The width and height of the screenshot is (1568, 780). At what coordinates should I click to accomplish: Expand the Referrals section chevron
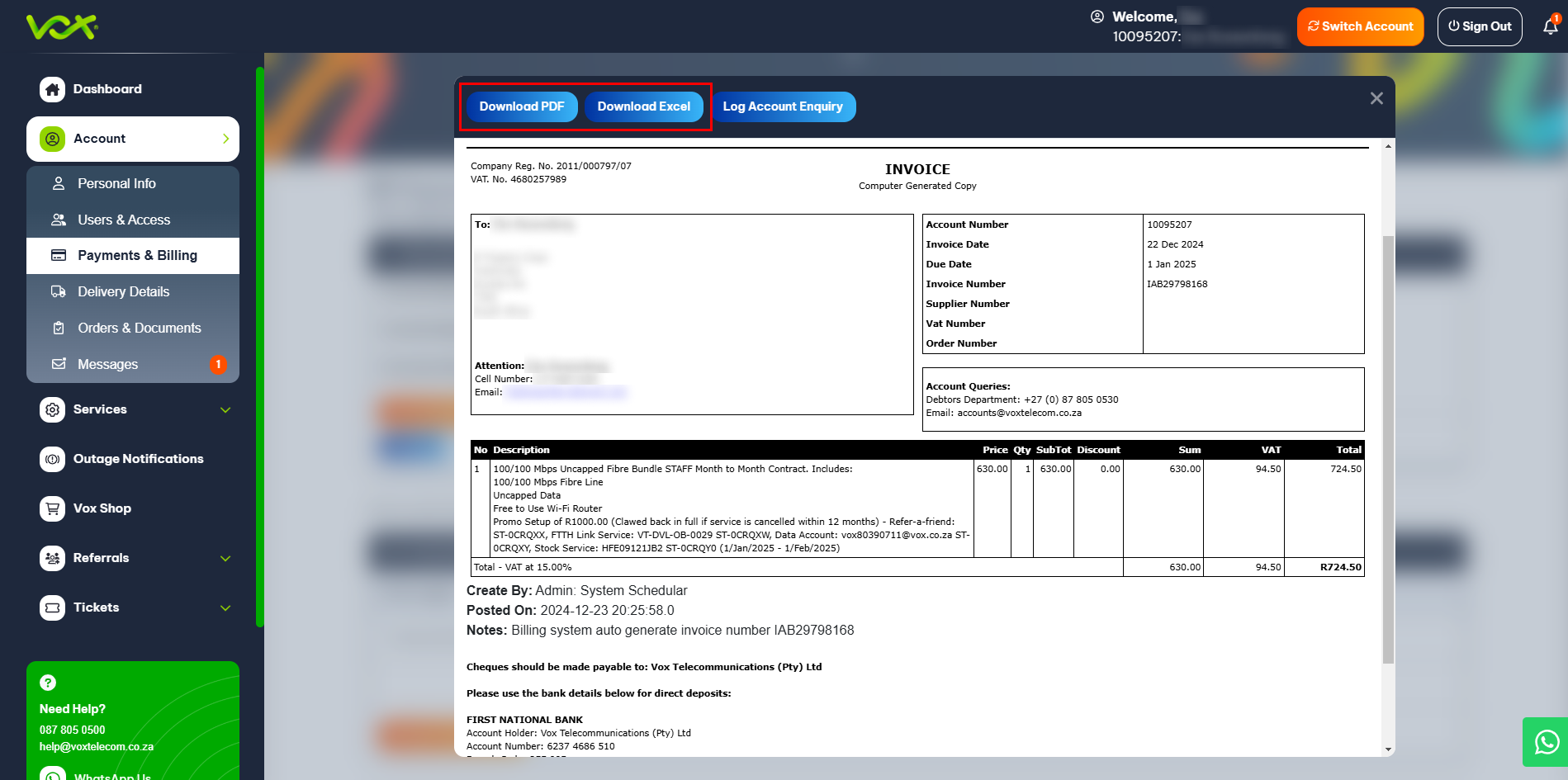pos(225,559)
